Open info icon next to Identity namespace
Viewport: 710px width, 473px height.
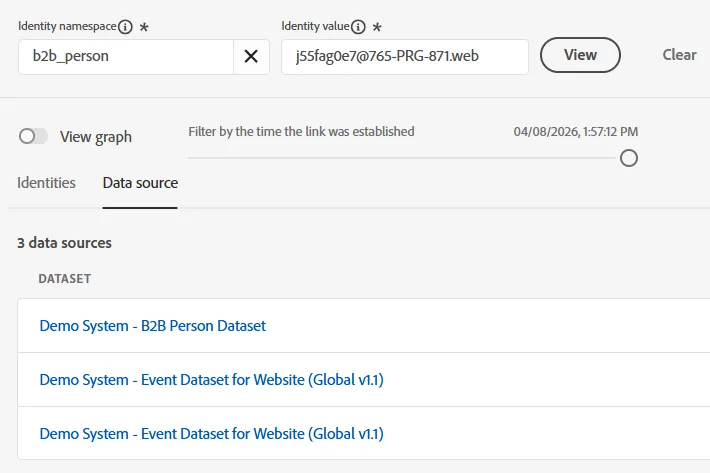(125, 27)
